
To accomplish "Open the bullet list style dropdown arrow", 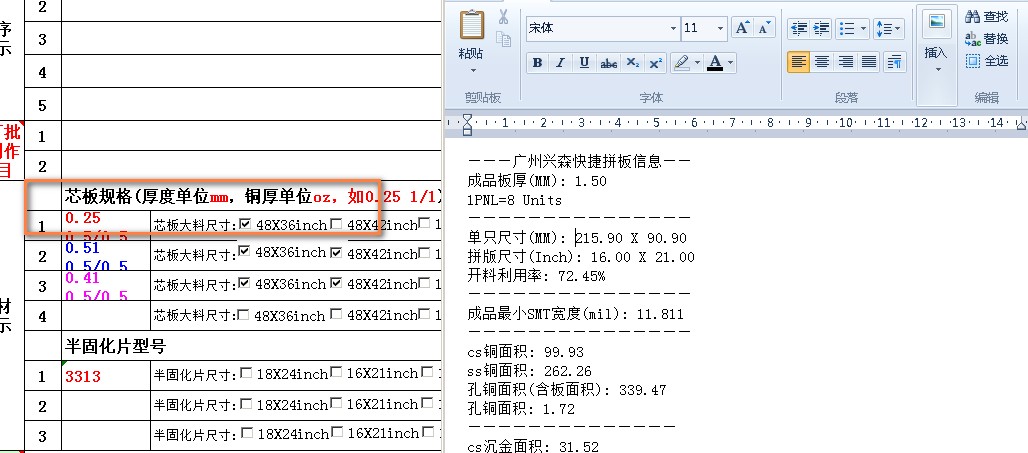I will coord(863,28).
